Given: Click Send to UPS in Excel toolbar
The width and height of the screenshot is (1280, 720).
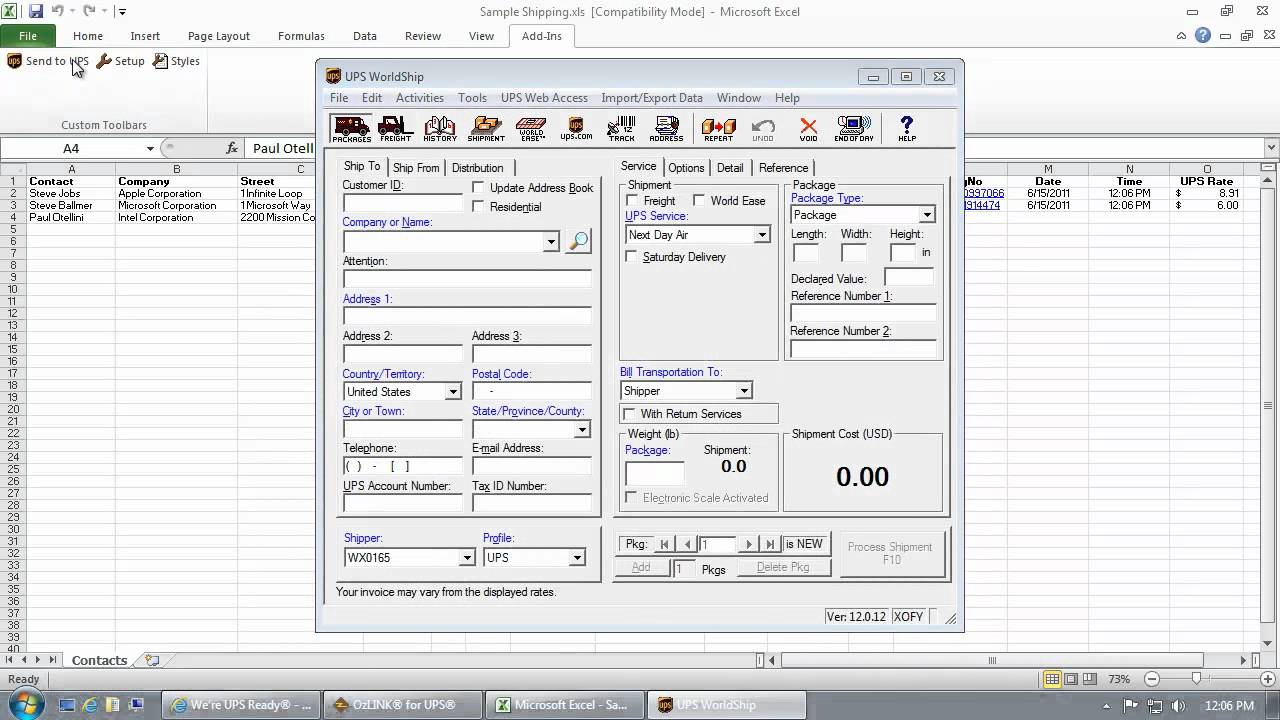Looking at the screenshot, I should point(48,61).
